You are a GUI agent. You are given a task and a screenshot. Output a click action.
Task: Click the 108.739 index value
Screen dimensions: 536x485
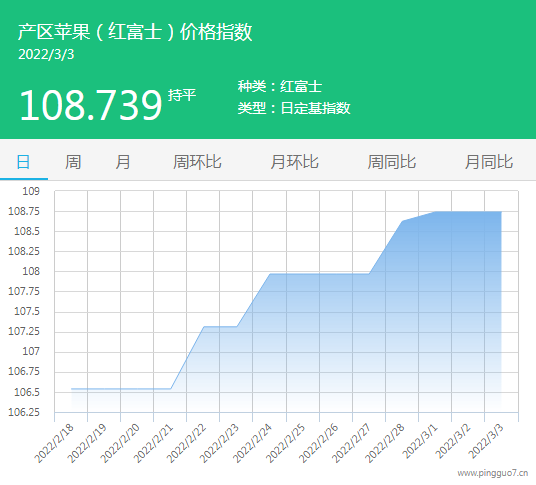click(91, 105)
